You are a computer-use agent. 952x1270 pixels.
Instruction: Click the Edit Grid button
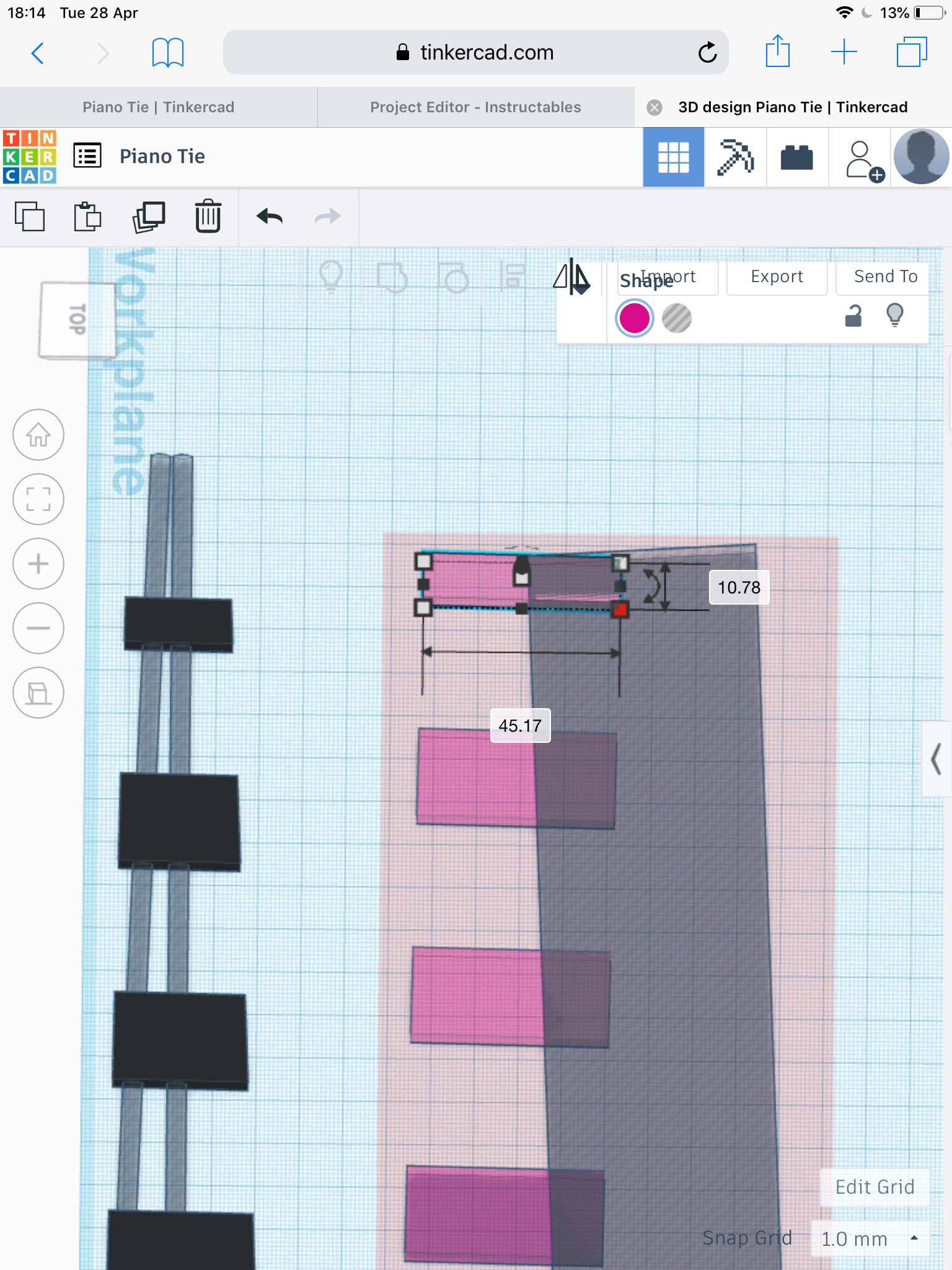coord(875,1187)
